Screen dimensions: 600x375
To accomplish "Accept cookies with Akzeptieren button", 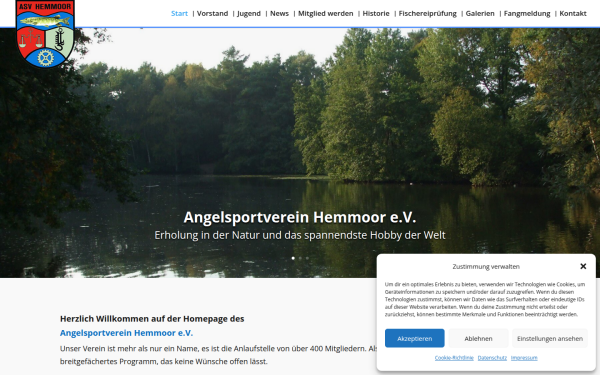I will (x=414, y=338).
